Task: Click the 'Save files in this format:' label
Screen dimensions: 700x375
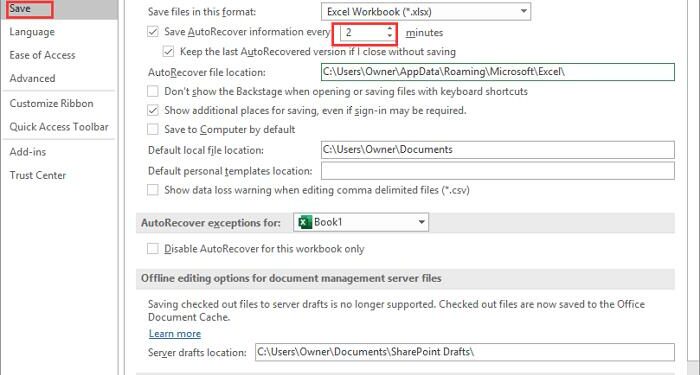Action: coord(202,12)
